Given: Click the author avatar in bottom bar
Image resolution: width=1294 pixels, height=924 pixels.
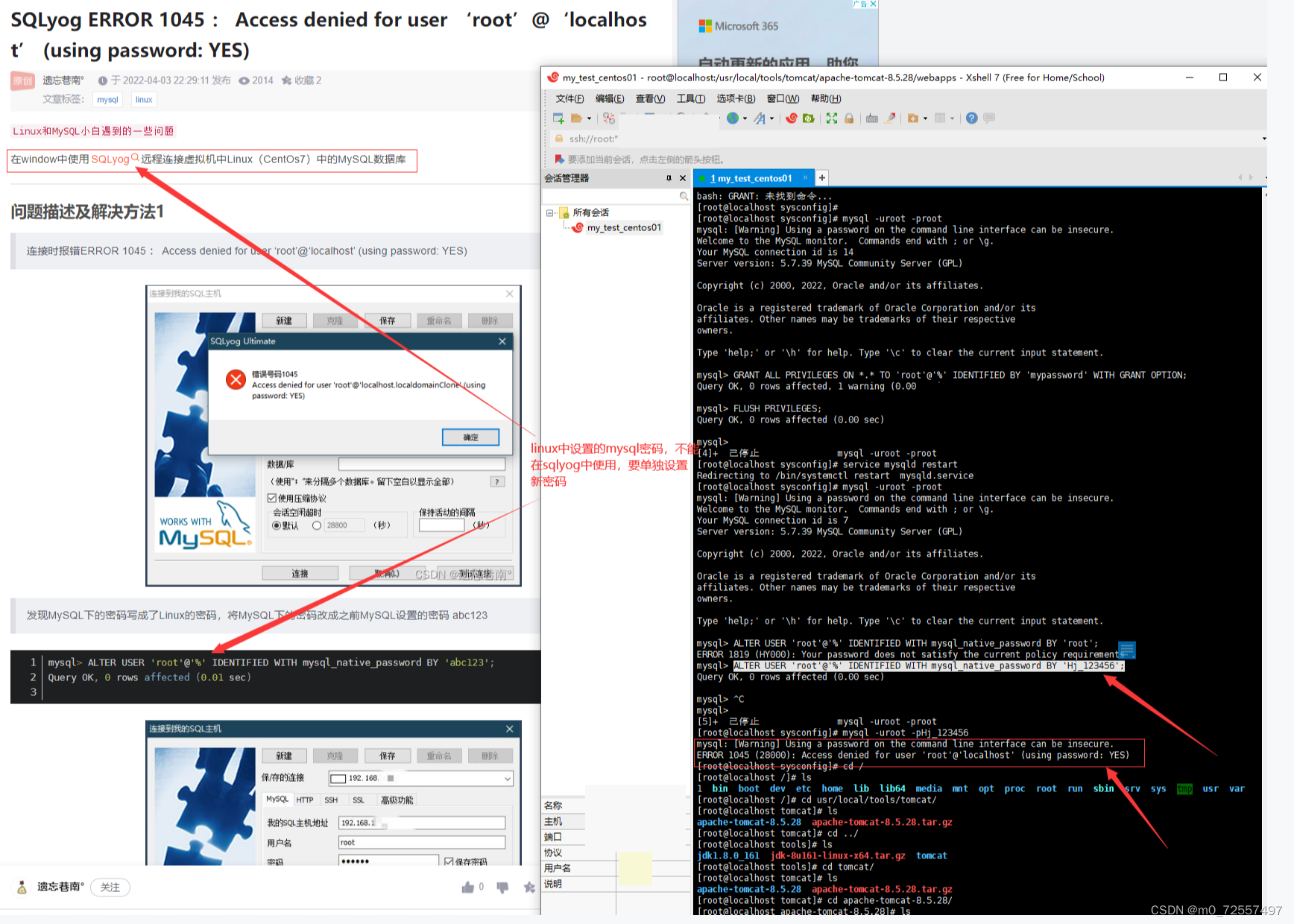Looking at the screenshot, I should [x=22, y=887].
